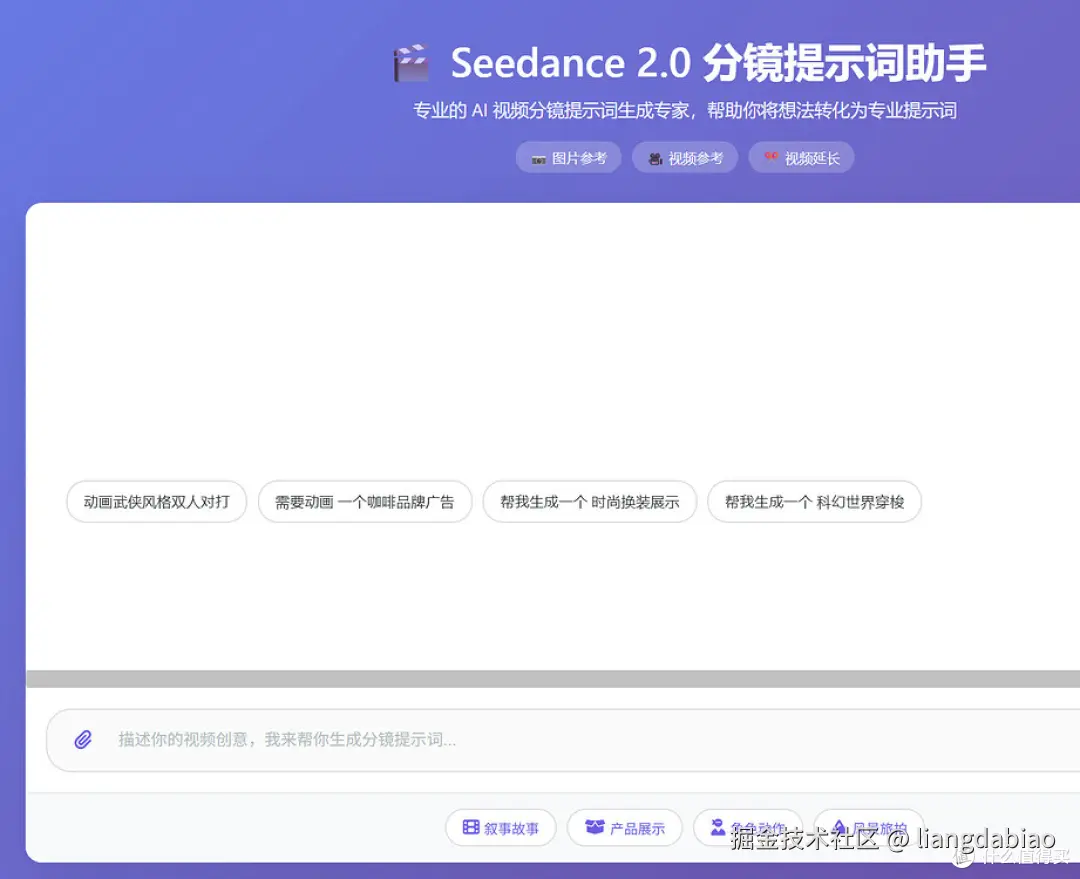This screenshot has height=879, width=1080.
Task: Click the paperclip attachment icon
Action: [84, 739]
